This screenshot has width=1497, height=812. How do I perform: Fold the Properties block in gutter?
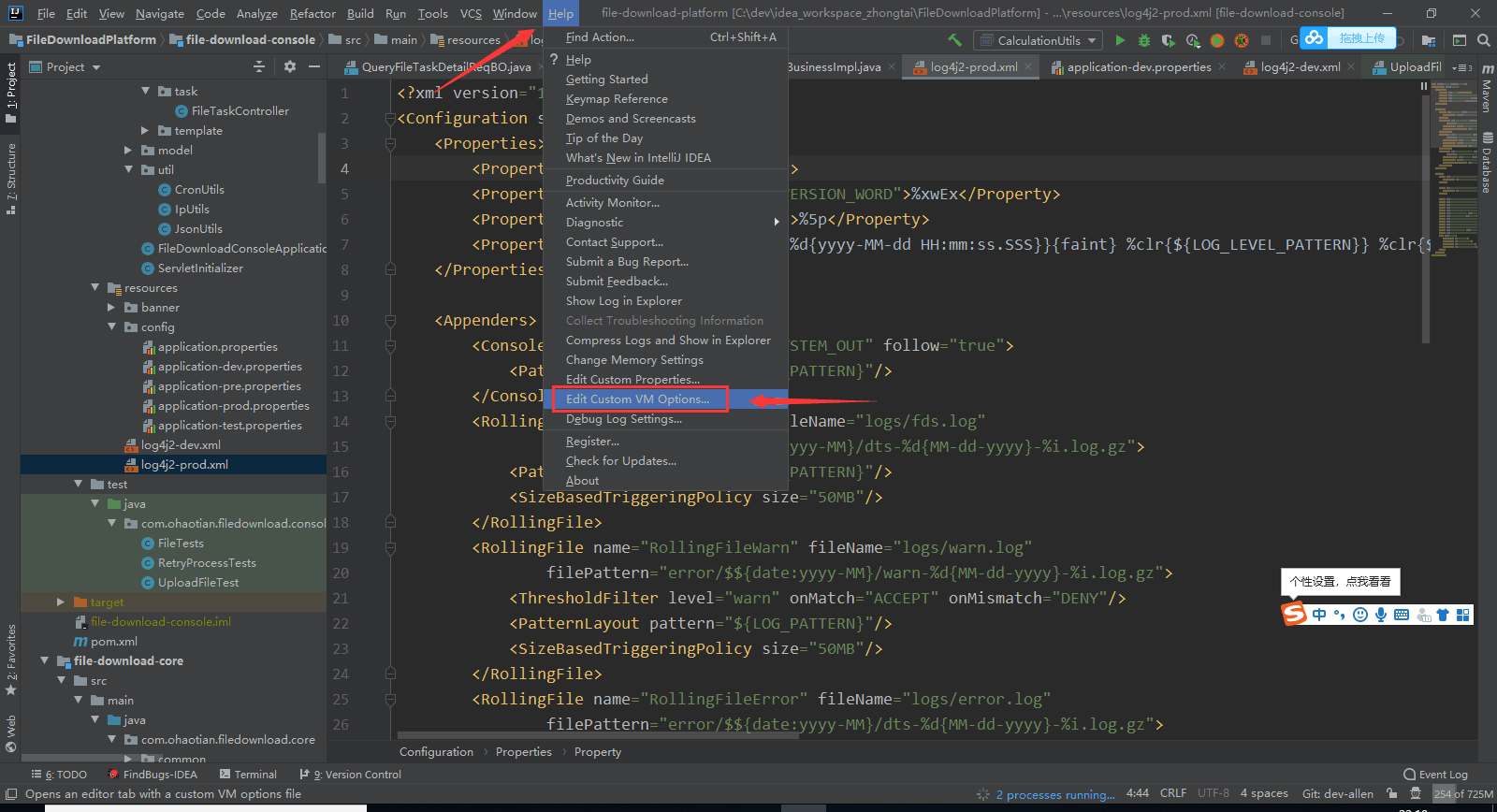click(391, 144)
